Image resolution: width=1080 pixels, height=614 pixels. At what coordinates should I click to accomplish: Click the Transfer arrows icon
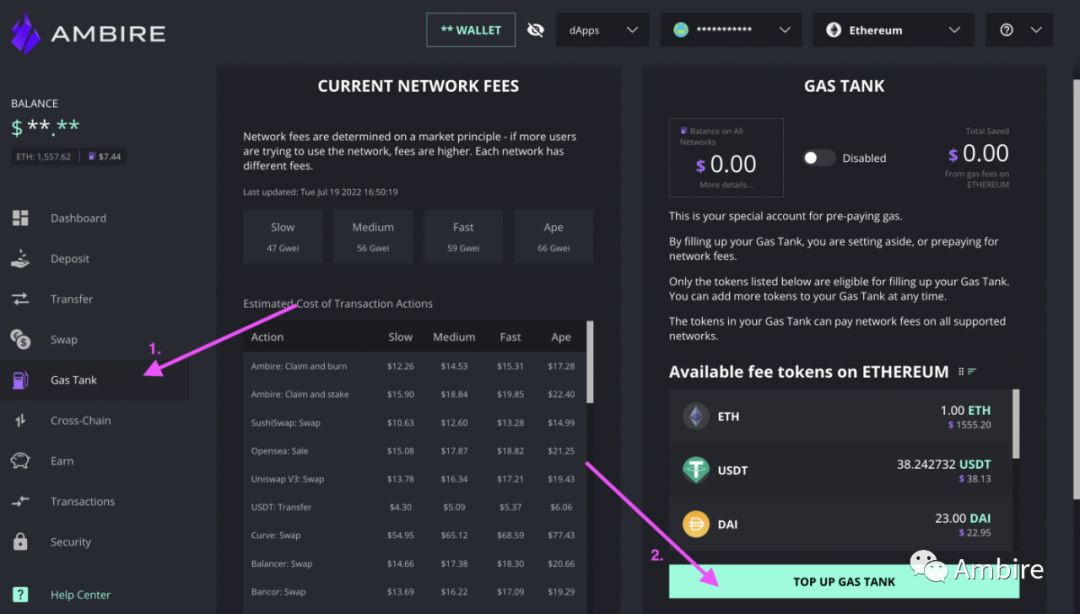pos(20,299)
